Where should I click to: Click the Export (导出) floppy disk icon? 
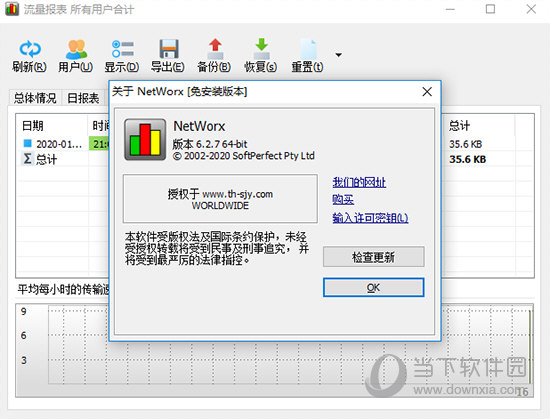[x=169, y=49]
